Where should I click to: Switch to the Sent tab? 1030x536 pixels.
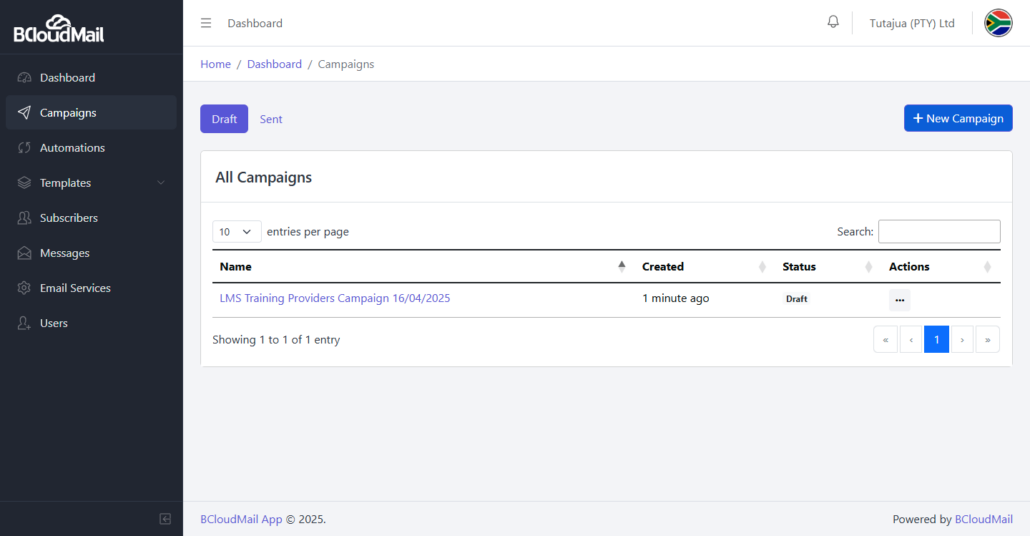tap(271, 119)
